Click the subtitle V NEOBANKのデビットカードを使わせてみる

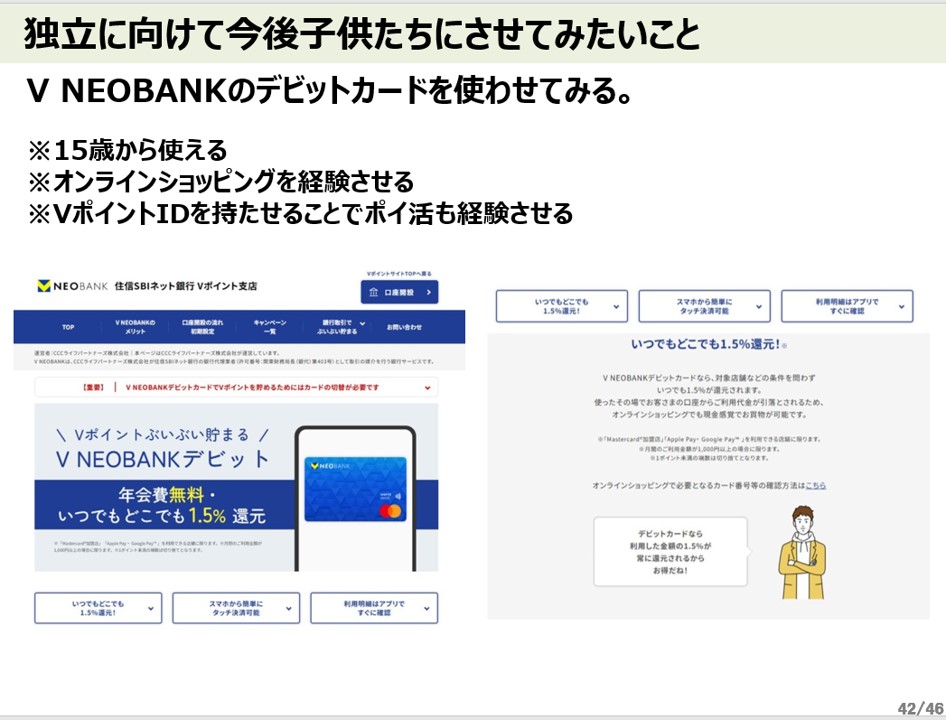(x=329, y=91)
